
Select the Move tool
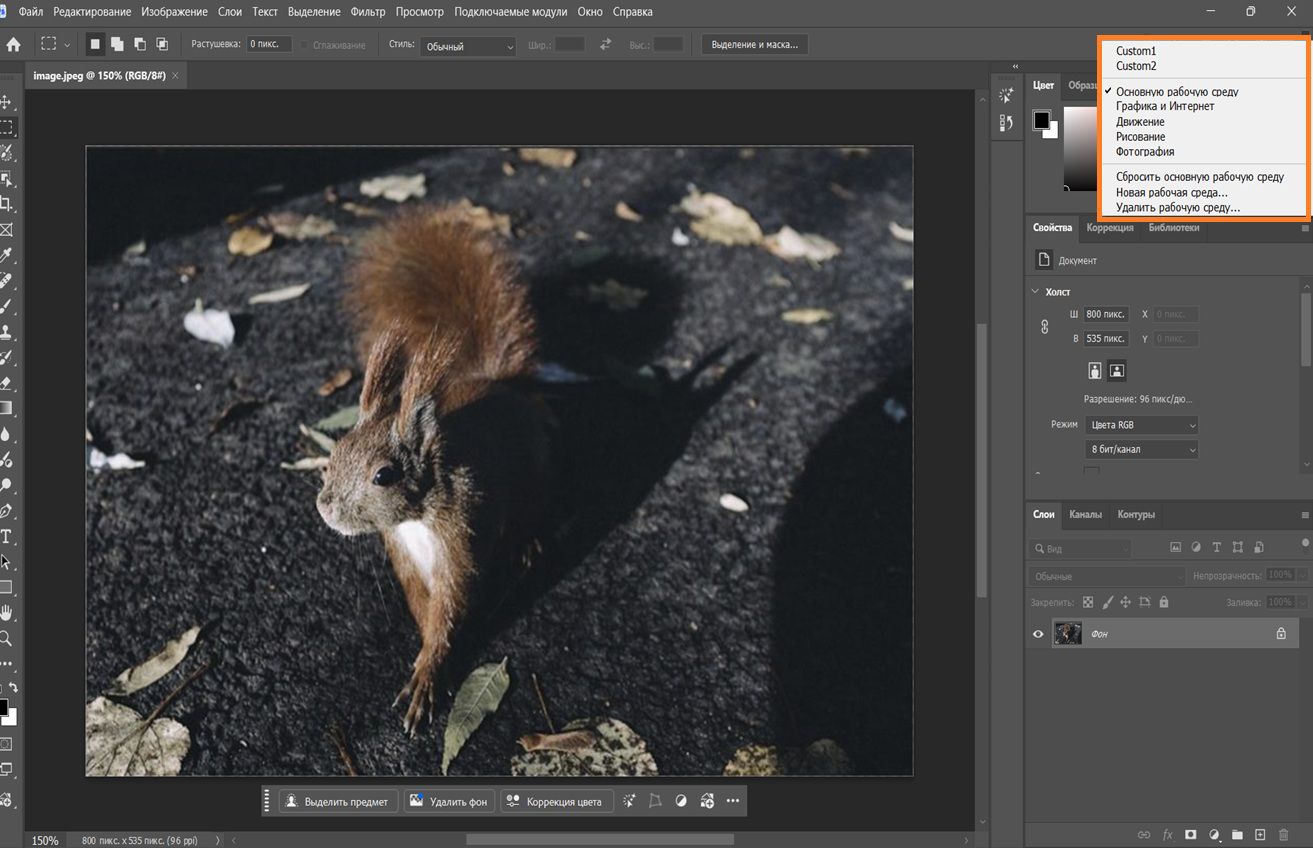point(10,101)
